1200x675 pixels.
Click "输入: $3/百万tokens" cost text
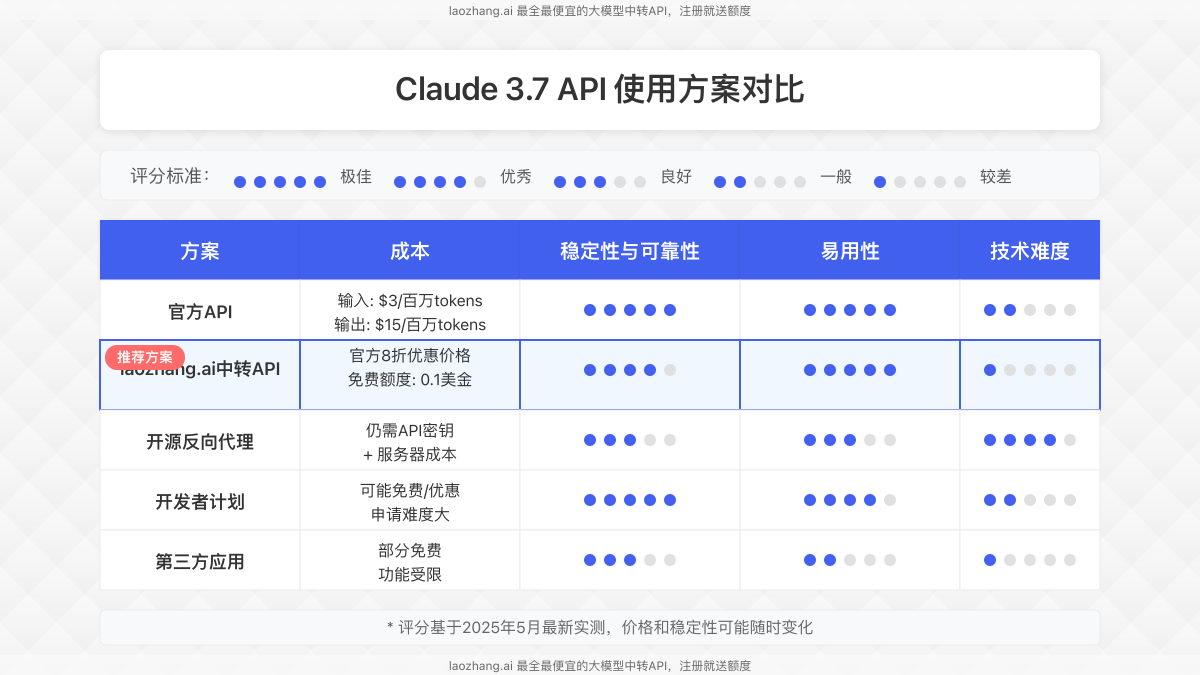point(410,300)
